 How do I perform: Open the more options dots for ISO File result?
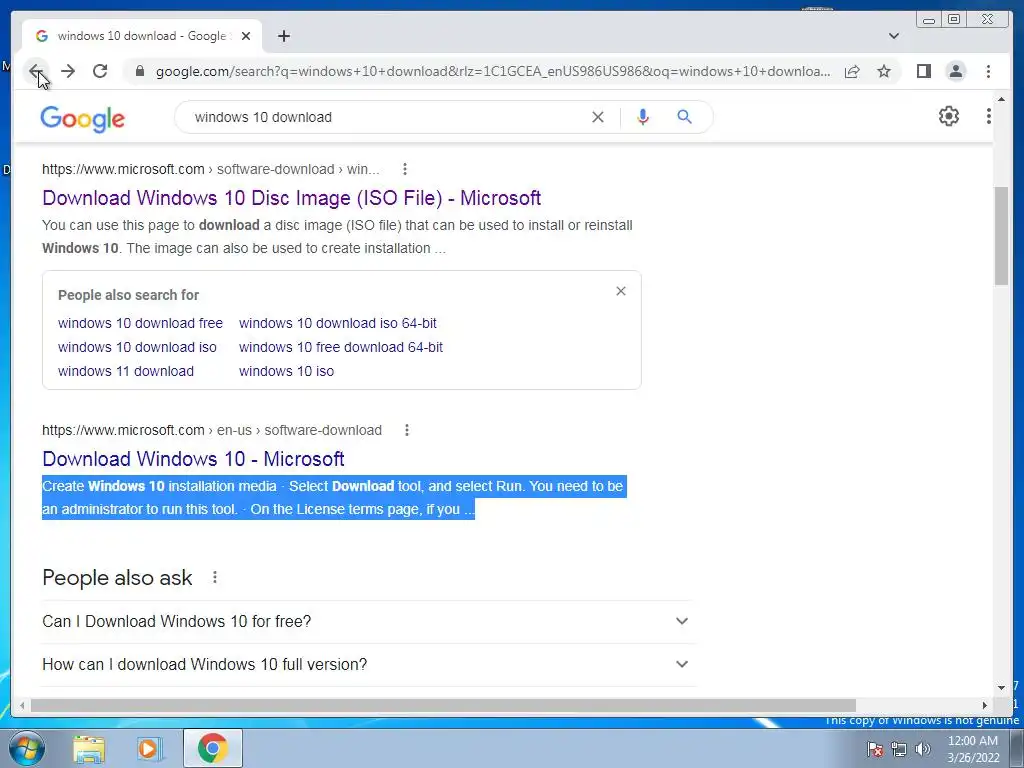405,169
